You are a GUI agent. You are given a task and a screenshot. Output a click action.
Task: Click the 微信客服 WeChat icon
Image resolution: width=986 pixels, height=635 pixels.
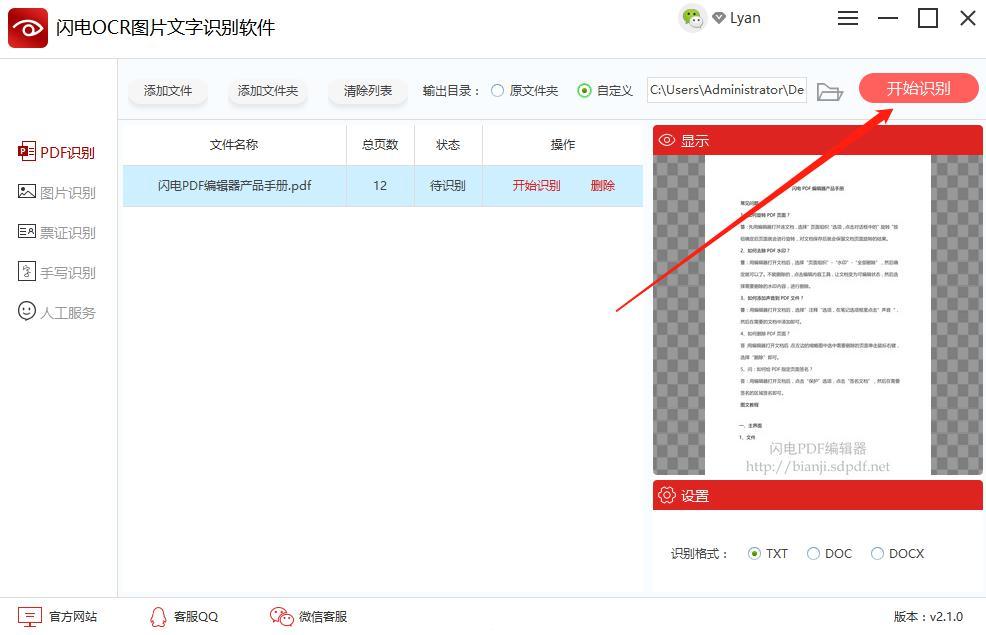[281, 617]
